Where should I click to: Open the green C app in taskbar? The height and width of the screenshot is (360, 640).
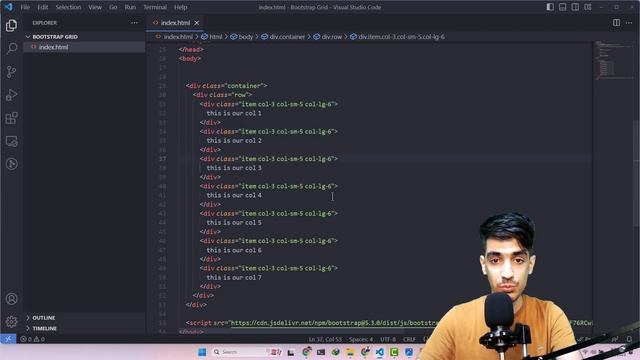(394, 352)
